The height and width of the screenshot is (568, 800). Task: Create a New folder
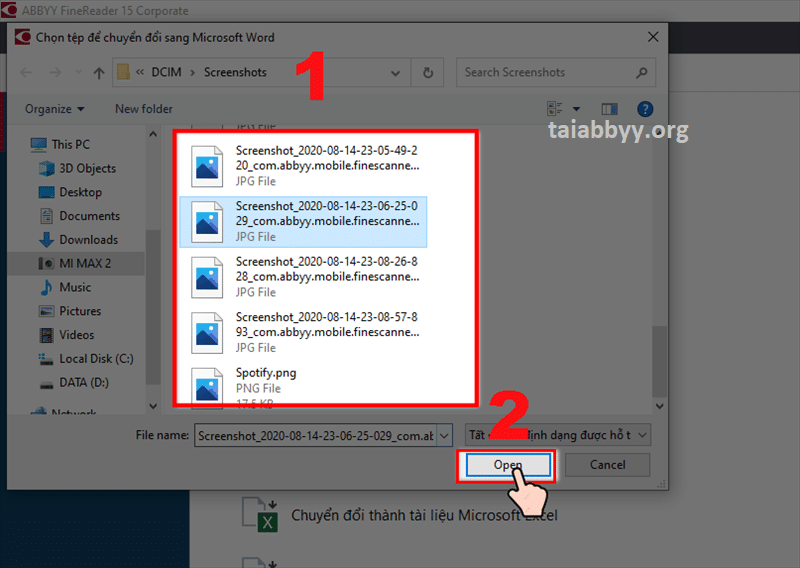coord(144,109)
